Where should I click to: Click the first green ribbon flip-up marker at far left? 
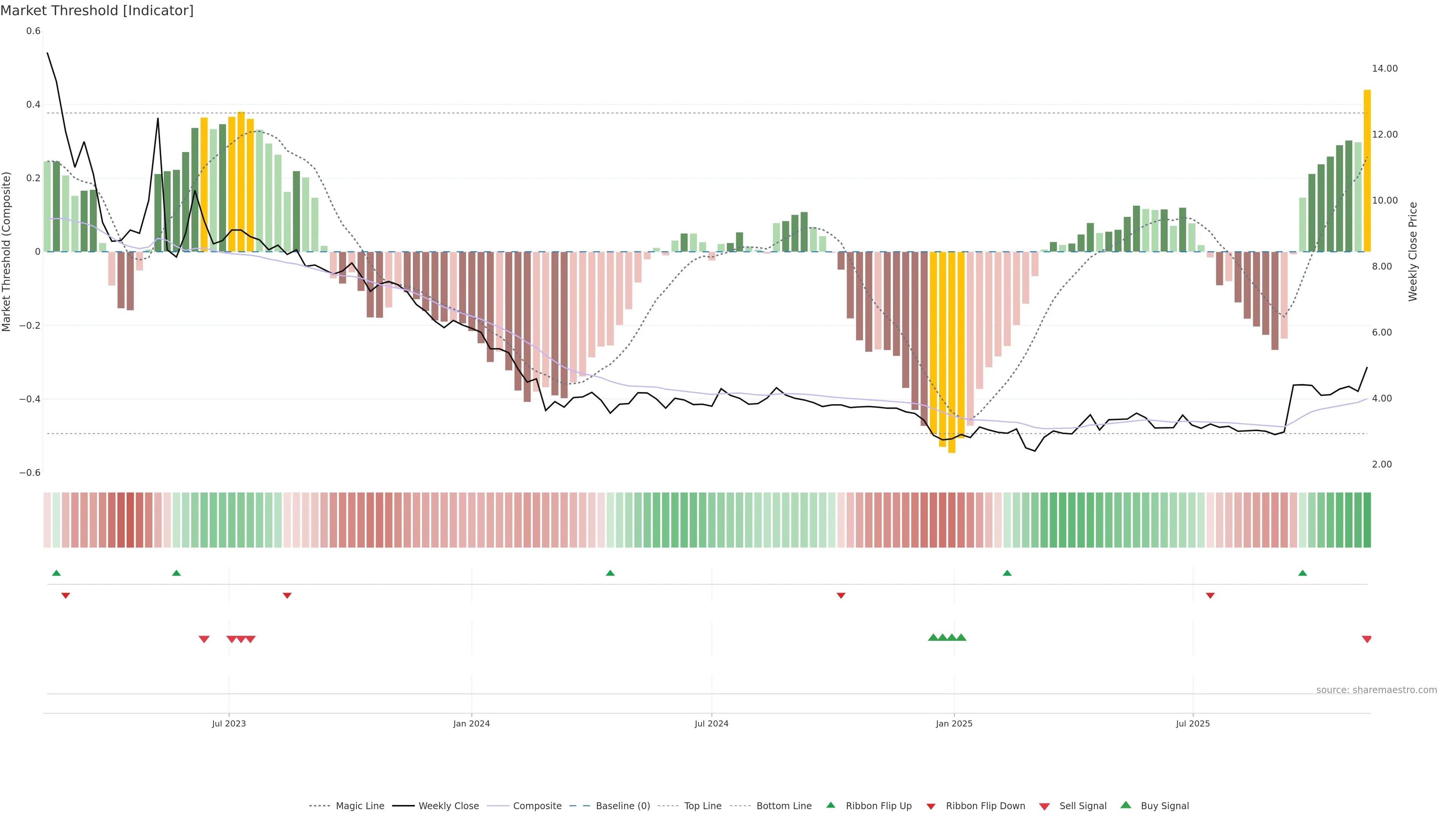tap(56, 573)
